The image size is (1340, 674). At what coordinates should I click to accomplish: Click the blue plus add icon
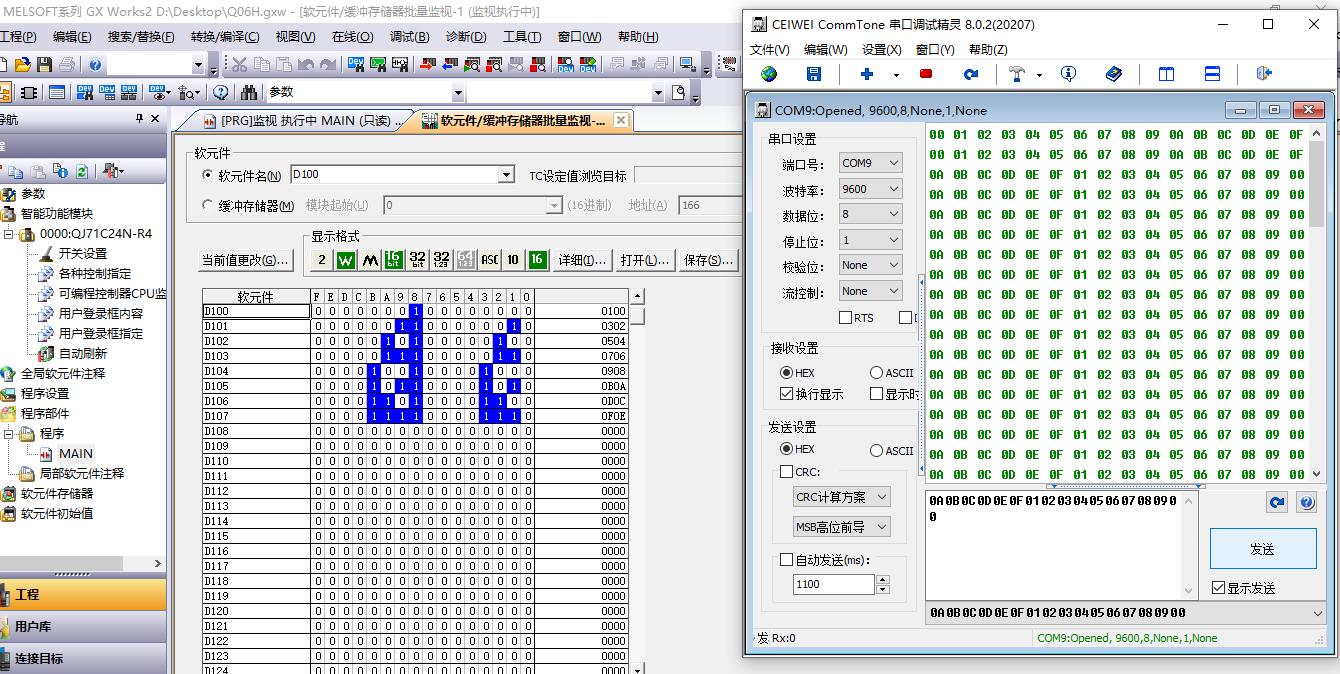866,74
